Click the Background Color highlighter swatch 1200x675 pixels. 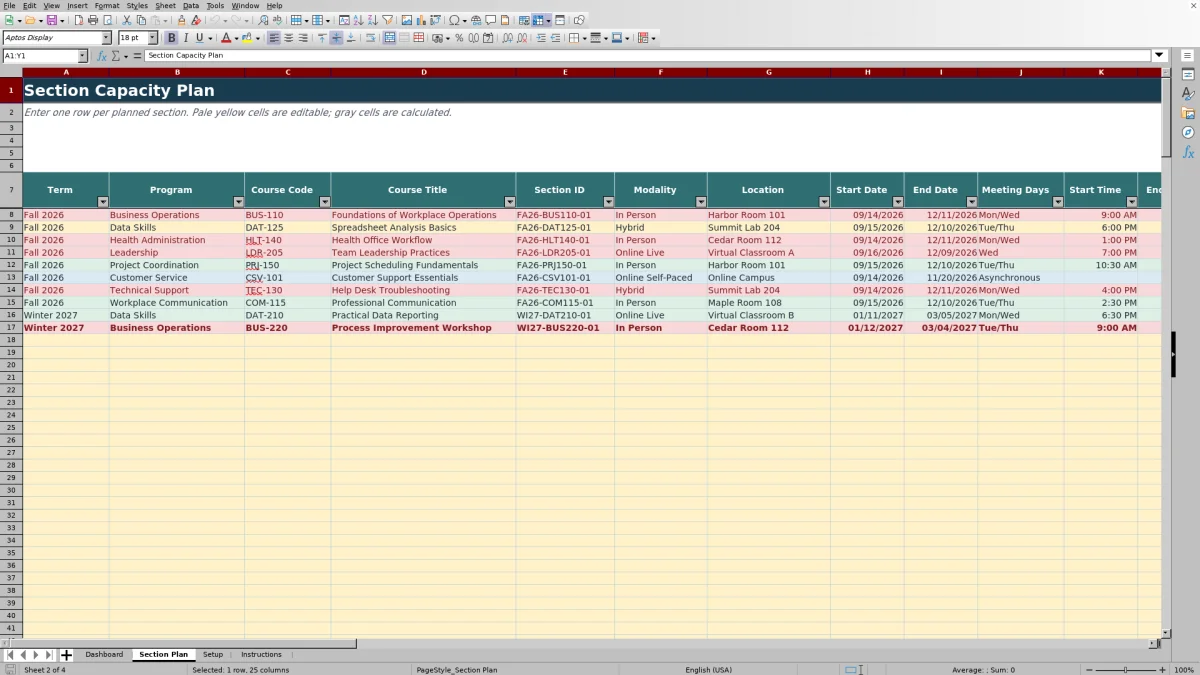click(x=247, y=38)
